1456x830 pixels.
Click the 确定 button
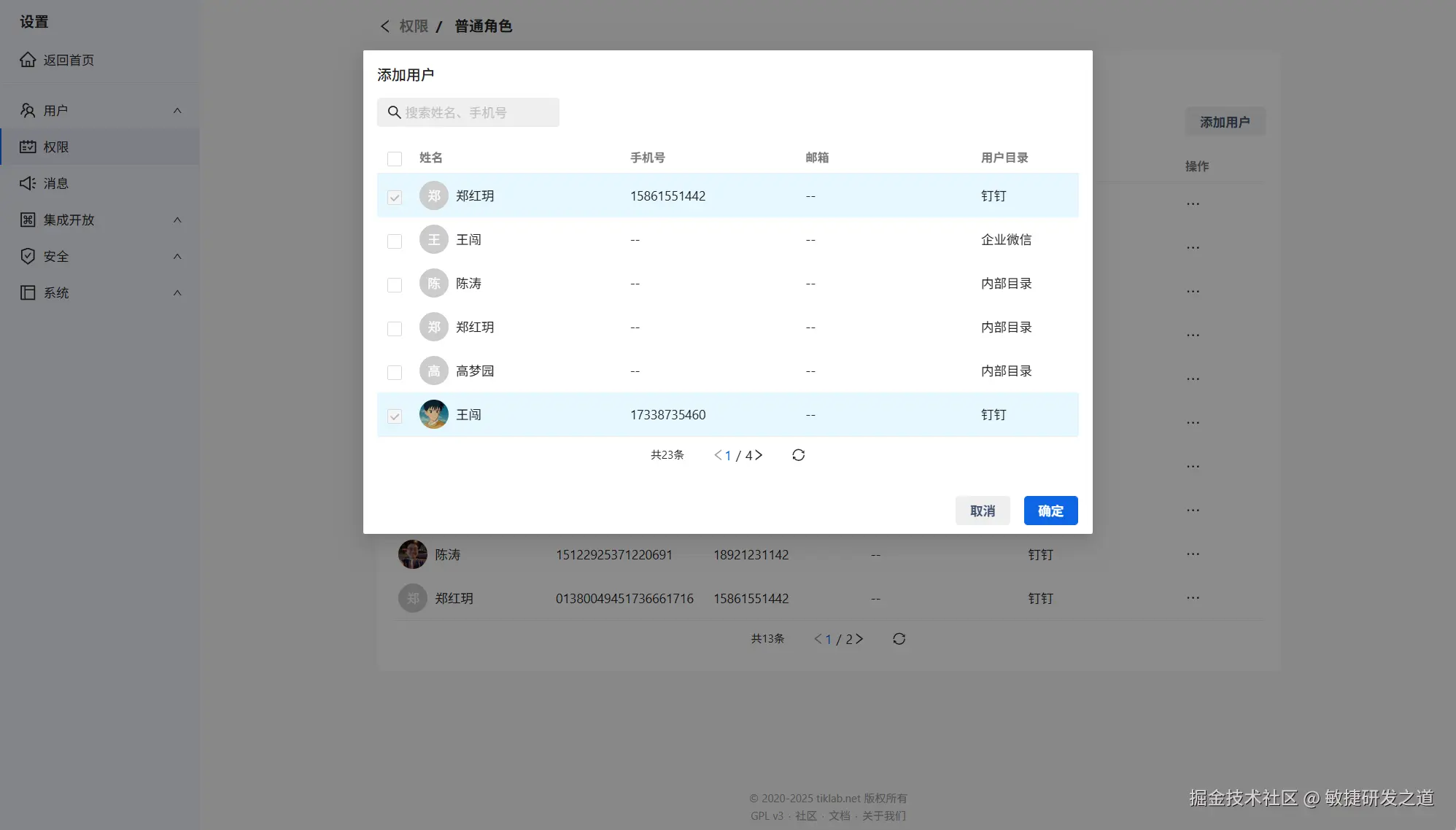[x=1050, y=511]
